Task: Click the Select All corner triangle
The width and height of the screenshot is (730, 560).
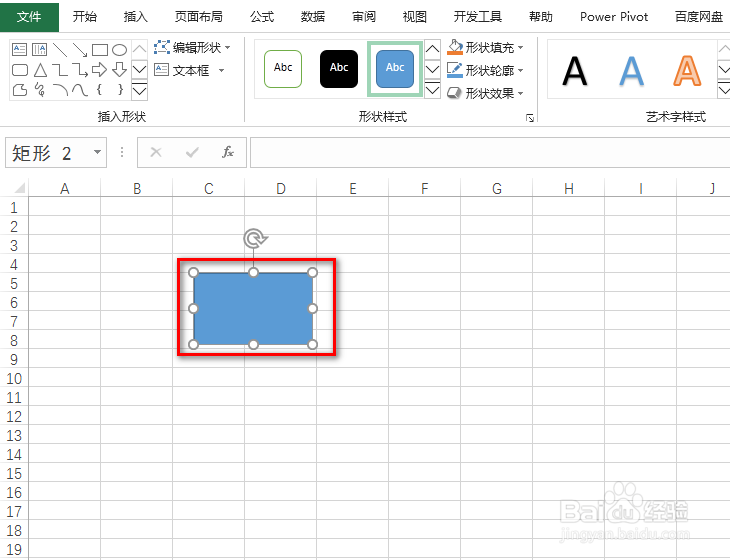Action: tap(19, 188)
